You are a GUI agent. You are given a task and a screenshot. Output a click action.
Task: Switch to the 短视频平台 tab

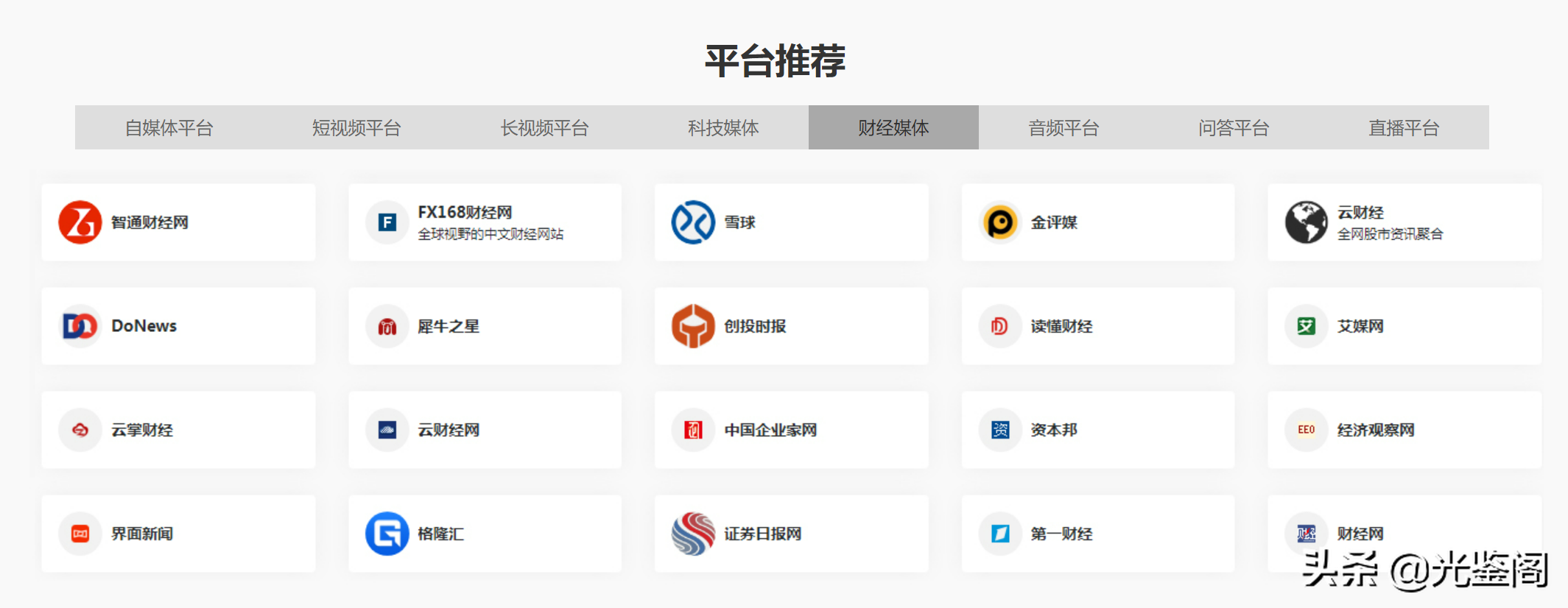(356, 128)
